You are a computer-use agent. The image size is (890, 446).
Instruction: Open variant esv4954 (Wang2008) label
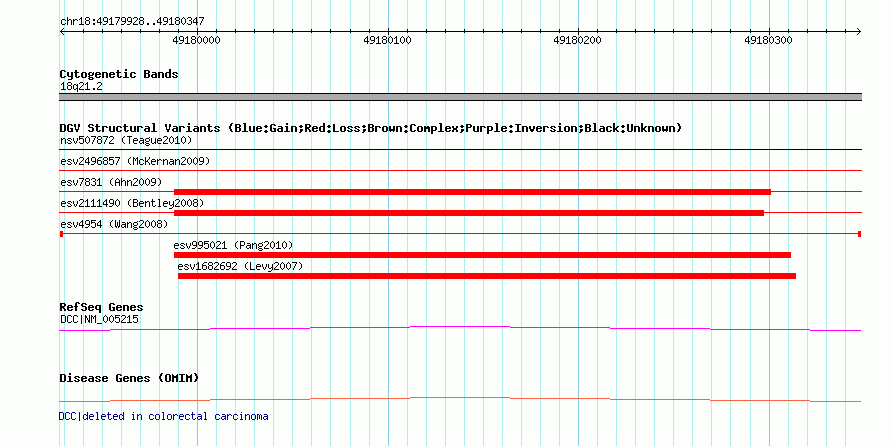tap(114, 225)
